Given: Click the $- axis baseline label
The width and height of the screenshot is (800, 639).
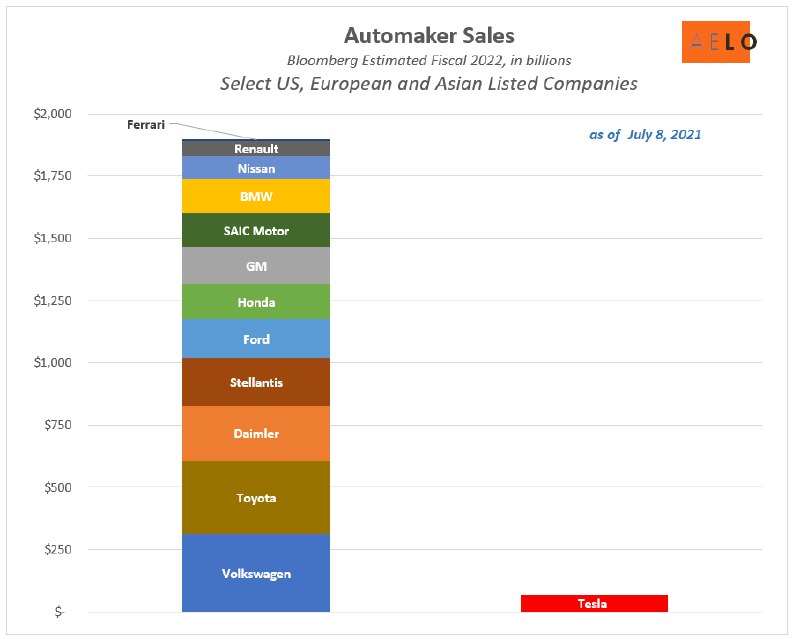Looking at the screenshot, I should click(x=60, y=611).
